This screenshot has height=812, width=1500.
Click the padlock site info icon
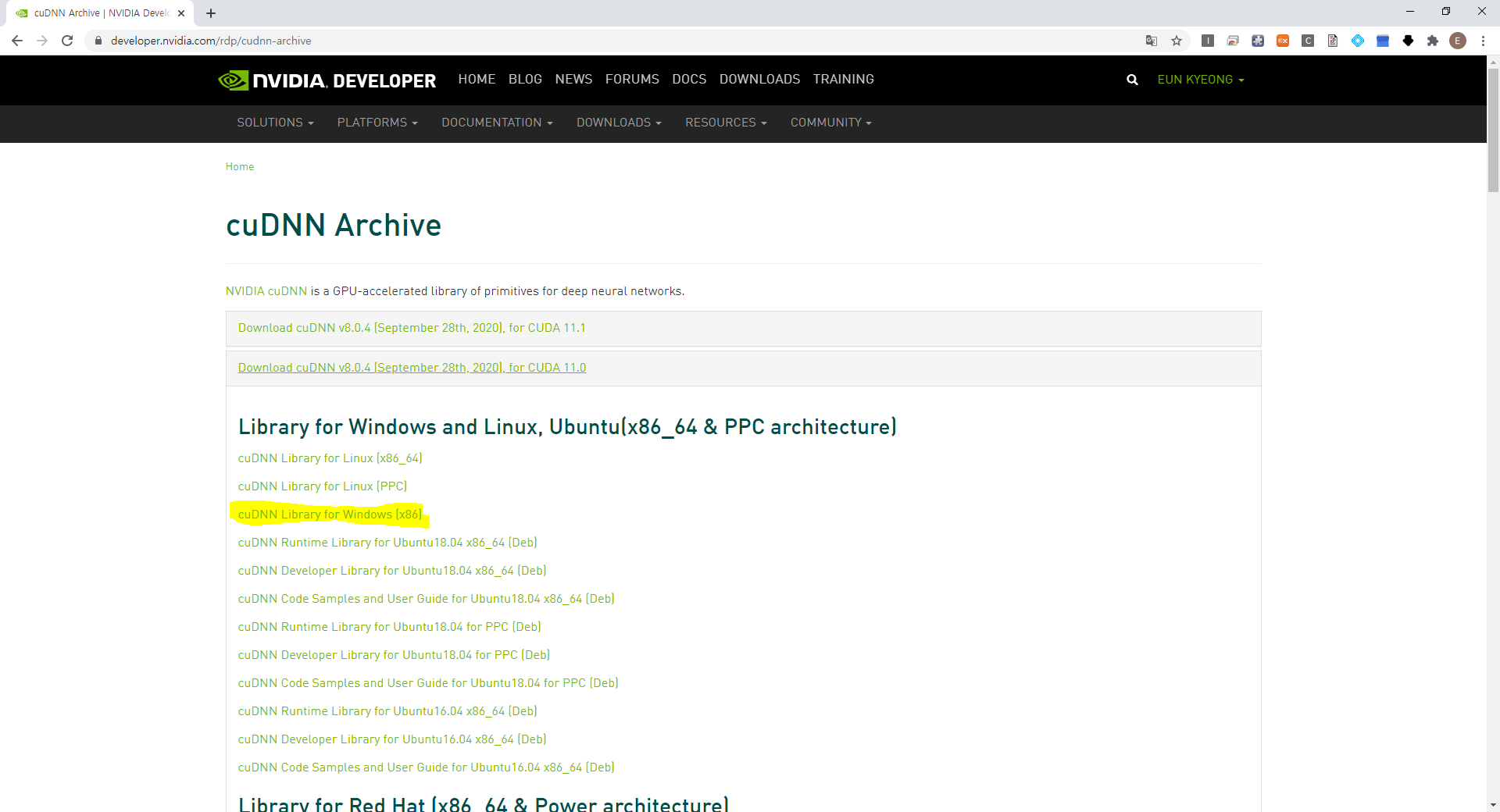(98, 41)
